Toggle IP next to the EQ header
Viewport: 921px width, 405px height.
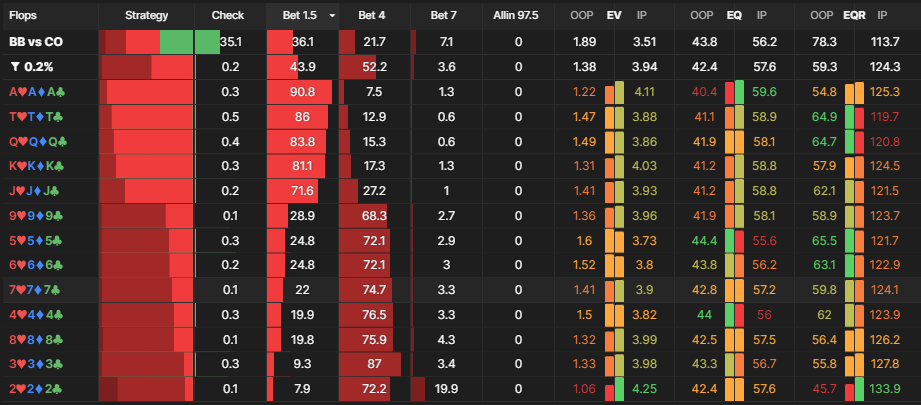click(762, 16)
